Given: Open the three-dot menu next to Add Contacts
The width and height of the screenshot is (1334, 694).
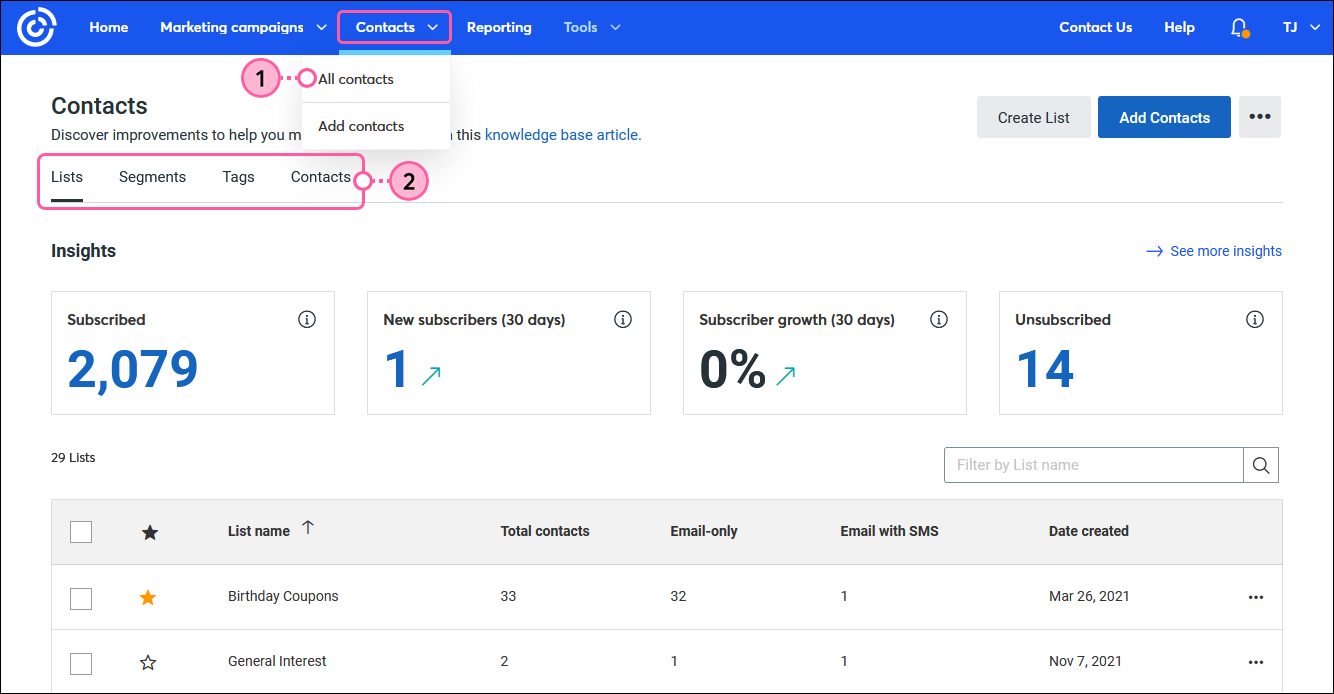Looking at the screenshot, I should coord(1260,117).
